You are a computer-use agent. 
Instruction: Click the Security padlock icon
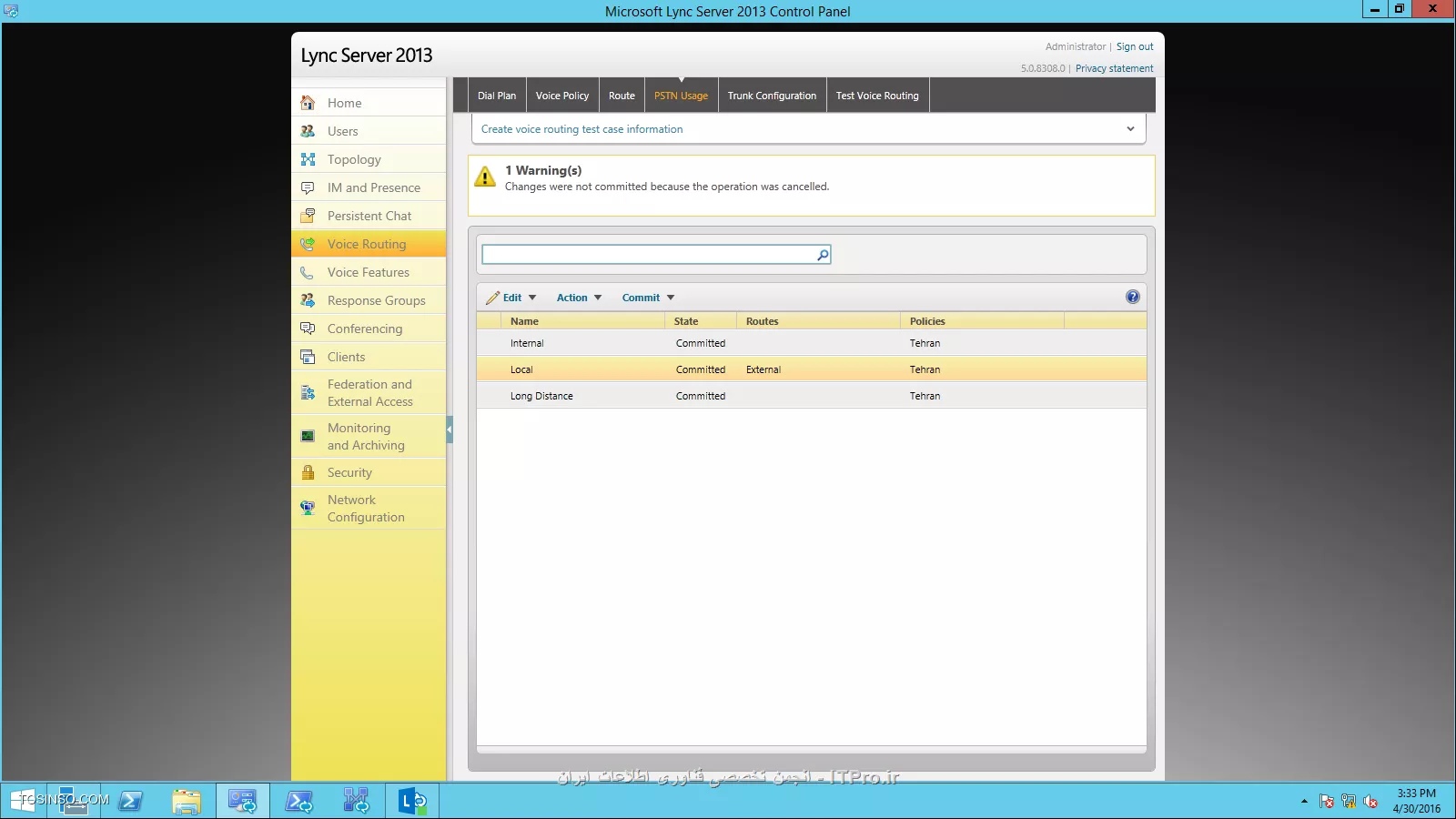tap(308, 472)
